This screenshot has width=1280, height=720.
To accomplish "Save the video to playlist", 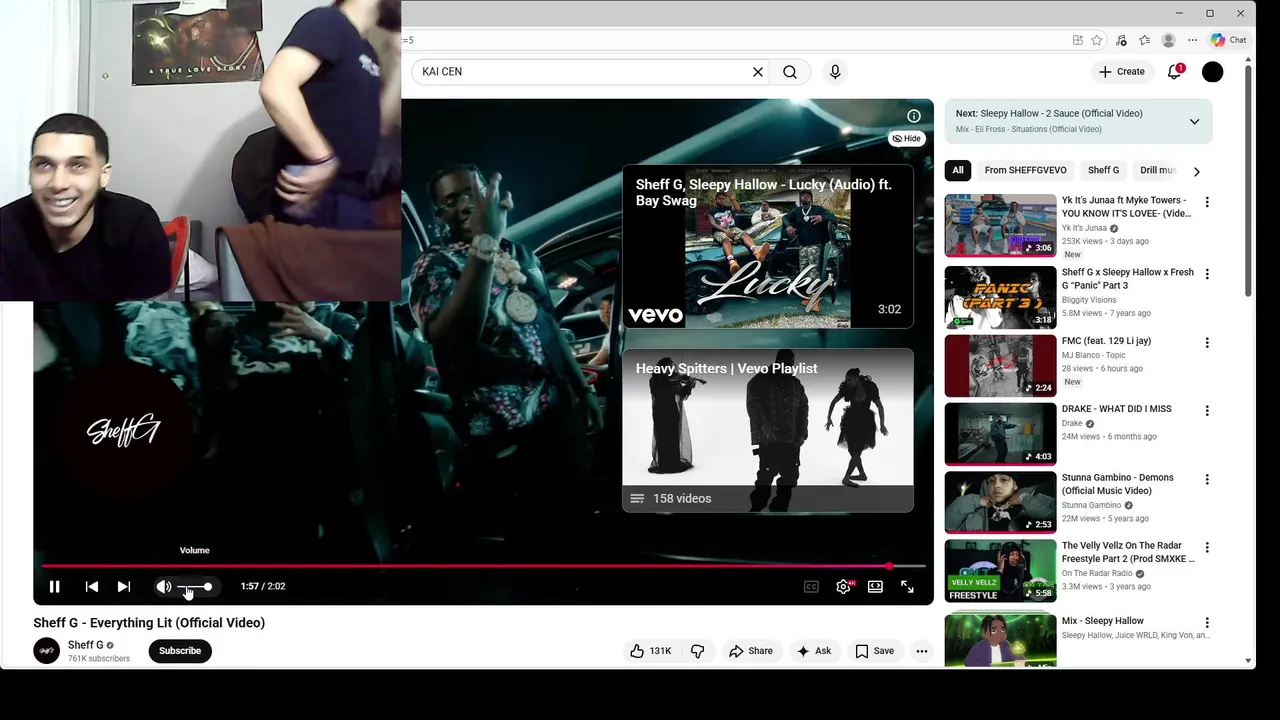I will [875, 651].
